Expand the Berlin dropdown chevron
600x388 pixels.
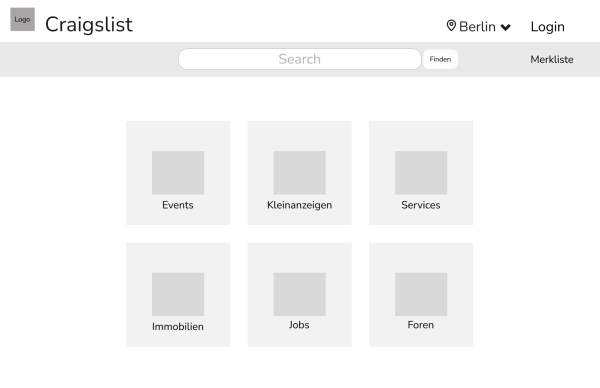pos(505,27)
